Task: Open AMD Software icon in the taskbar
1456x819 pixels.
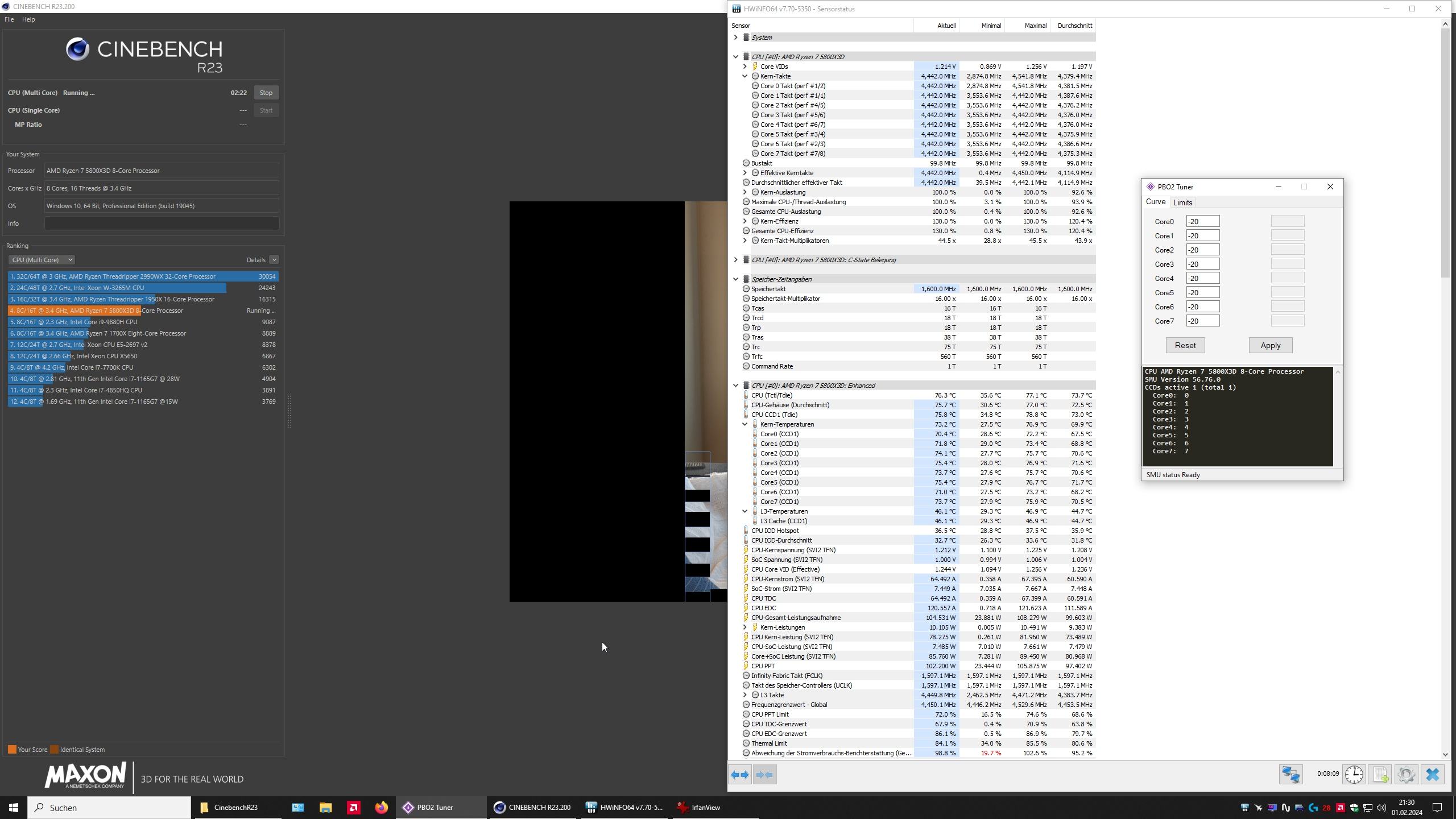Action: (x=354, y=808)
